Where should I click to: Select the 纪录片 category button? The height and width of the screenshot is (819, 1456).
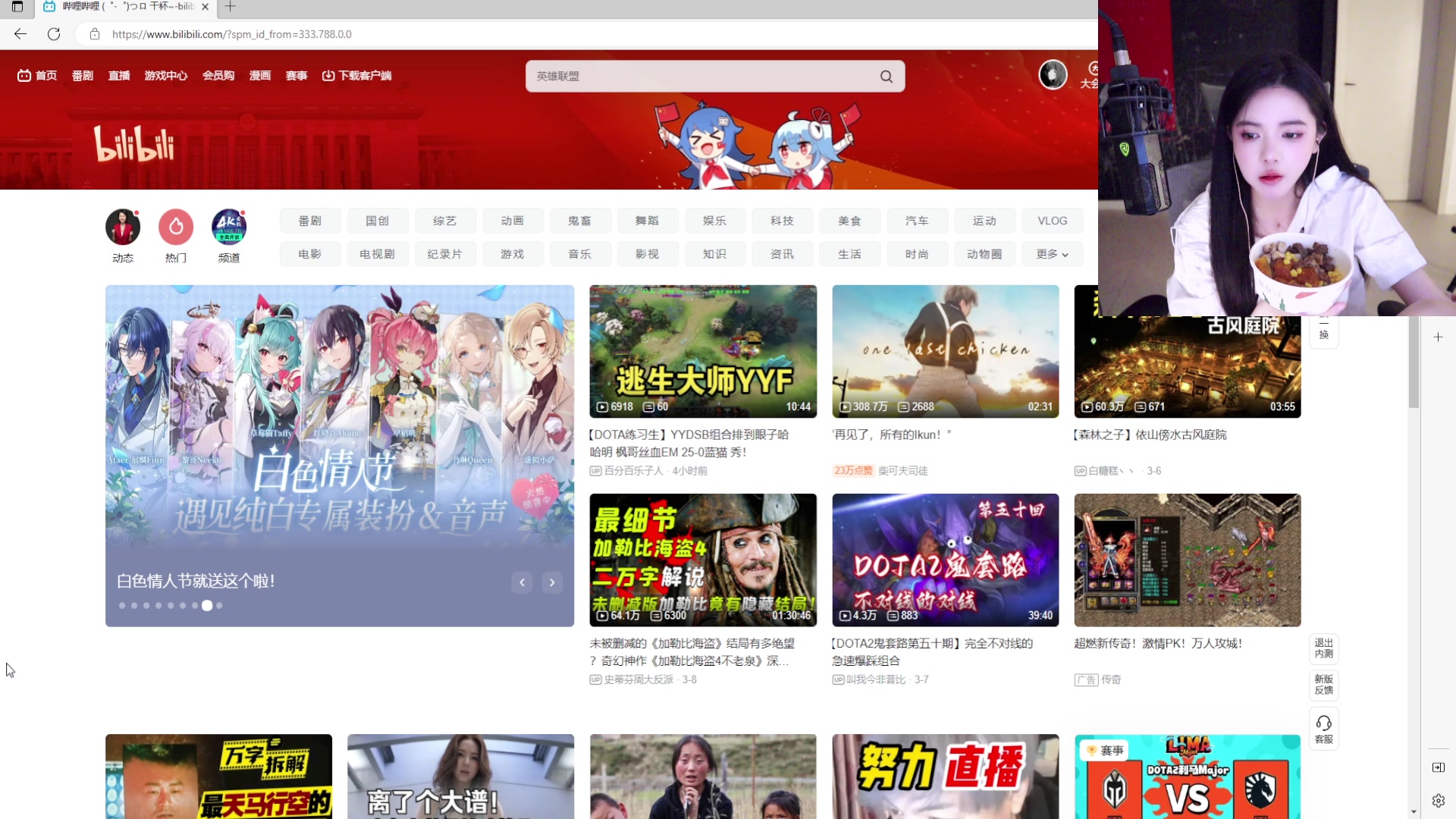click(445, 254)
